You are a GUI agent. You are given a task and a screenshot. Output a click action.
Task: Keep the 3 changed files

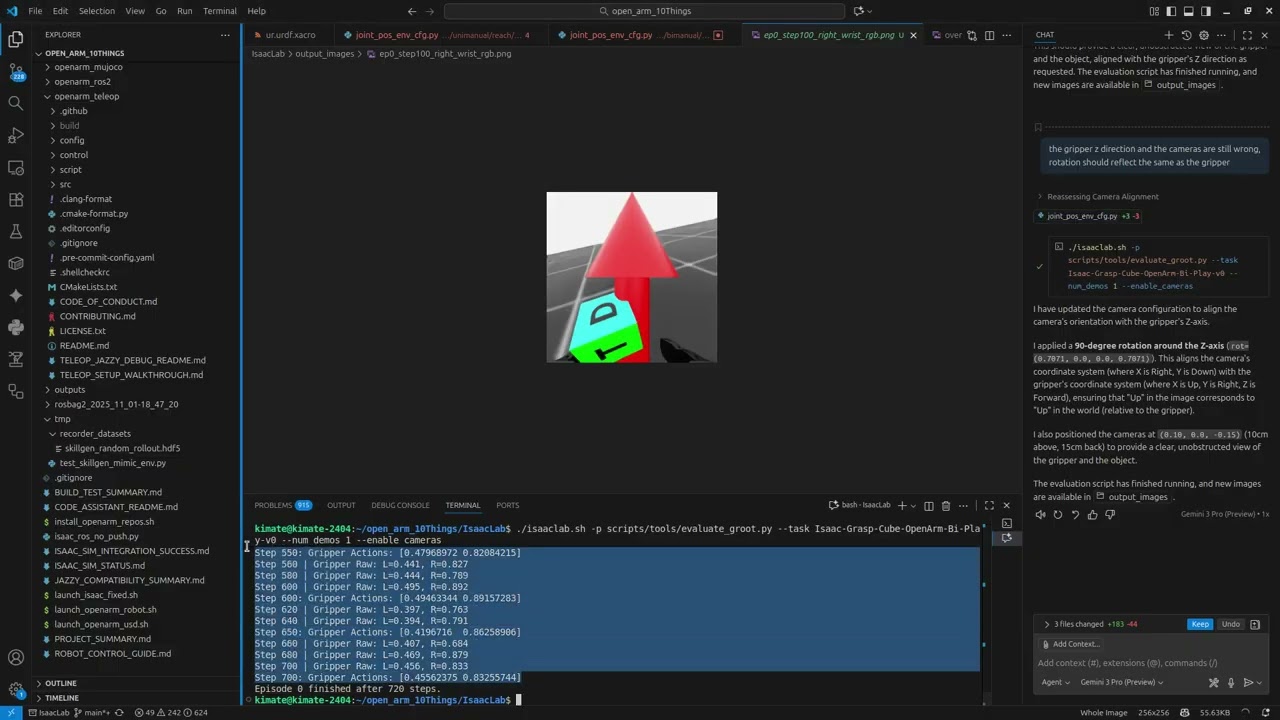(x=1200, y=624)
